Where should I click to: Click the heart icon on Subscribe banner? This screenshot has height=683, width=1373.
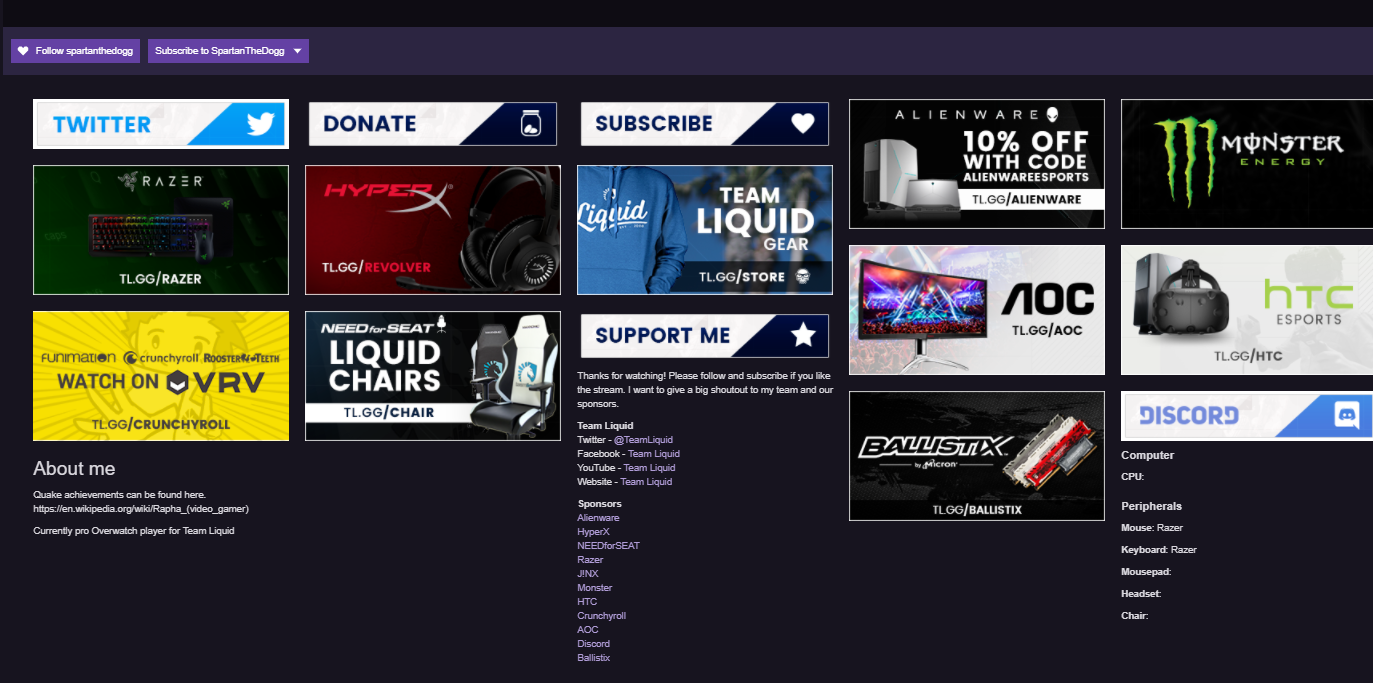pos(803,123)
